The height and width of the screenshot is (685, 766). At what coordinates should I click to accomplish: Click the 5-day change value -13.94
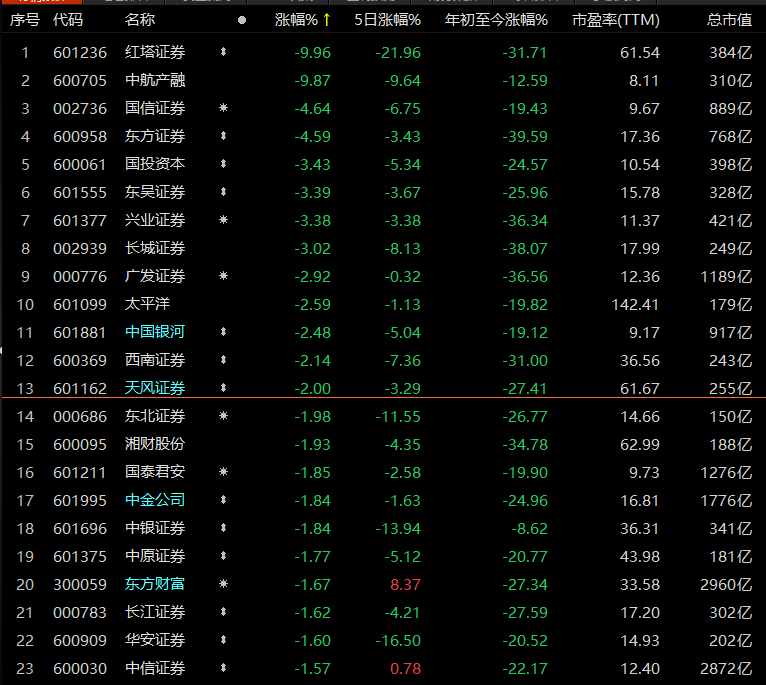[x=398, y=529]
